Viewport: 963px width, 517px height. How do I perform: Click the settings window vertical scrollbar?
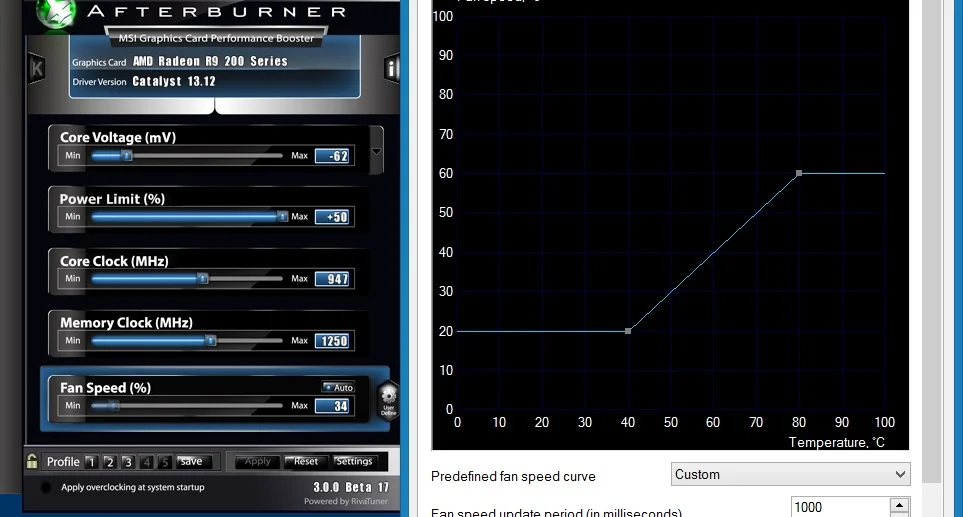tap(932, 241)
